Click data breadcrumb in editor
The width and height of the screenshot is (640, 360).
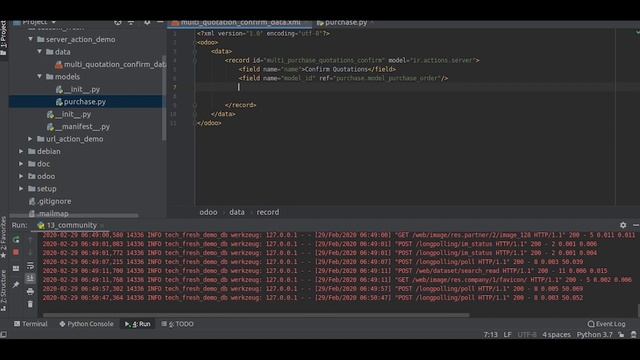(237, 212)
